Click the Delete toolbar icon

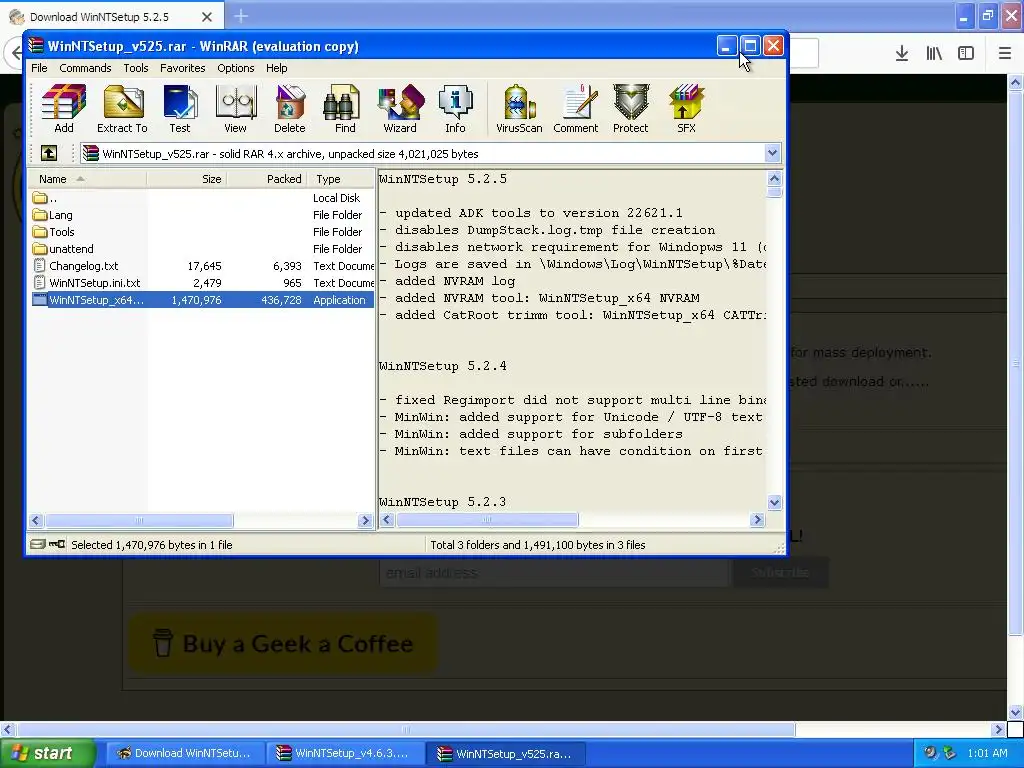click(x=289, y=108)
